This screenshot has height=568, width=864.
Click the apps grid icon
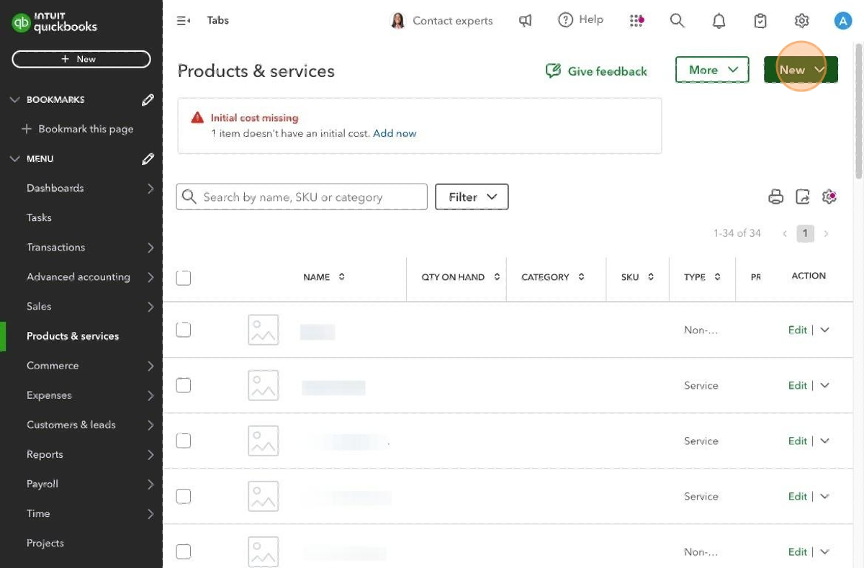(637, 20)
